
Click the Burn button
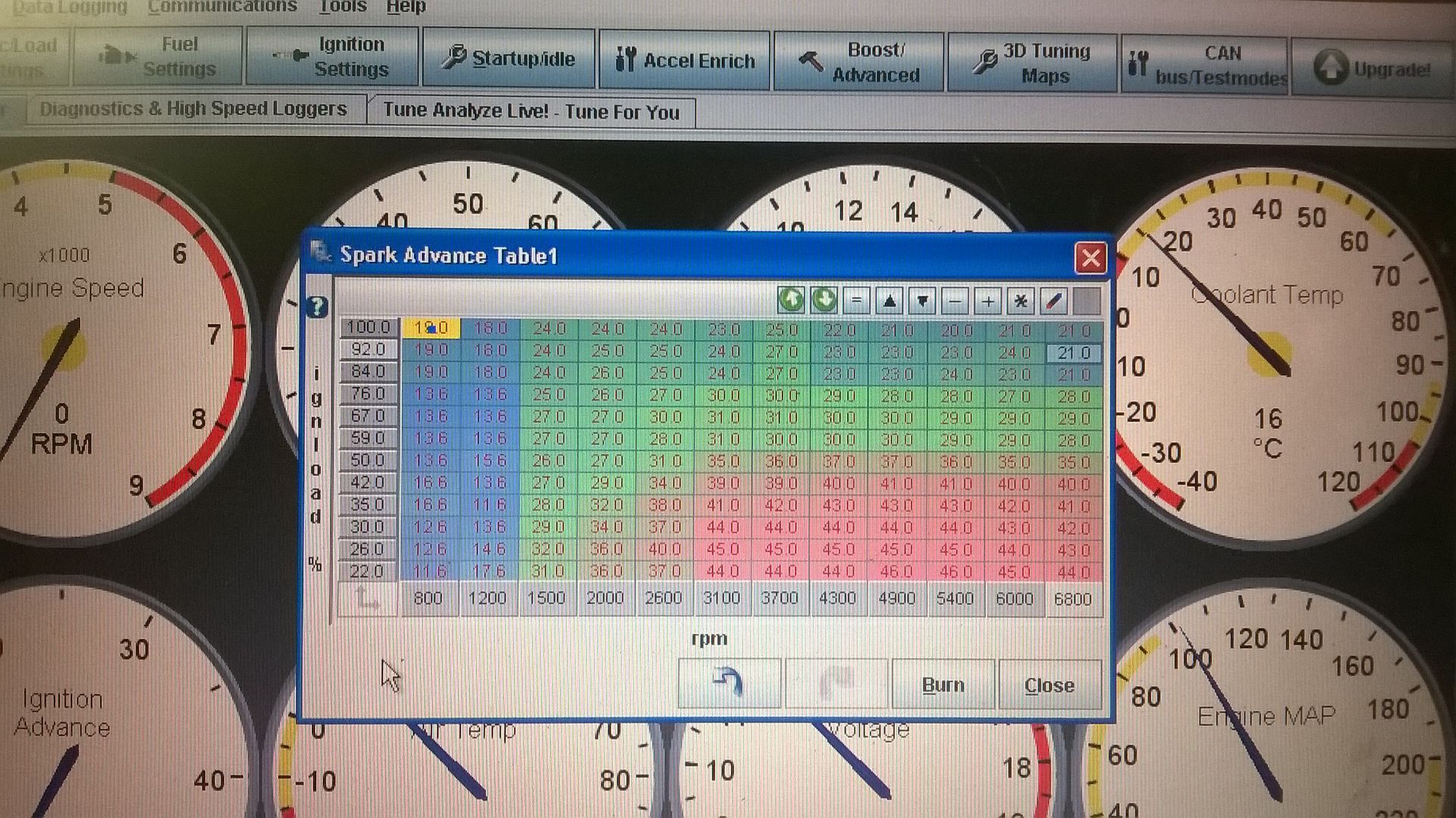(943, 685)
